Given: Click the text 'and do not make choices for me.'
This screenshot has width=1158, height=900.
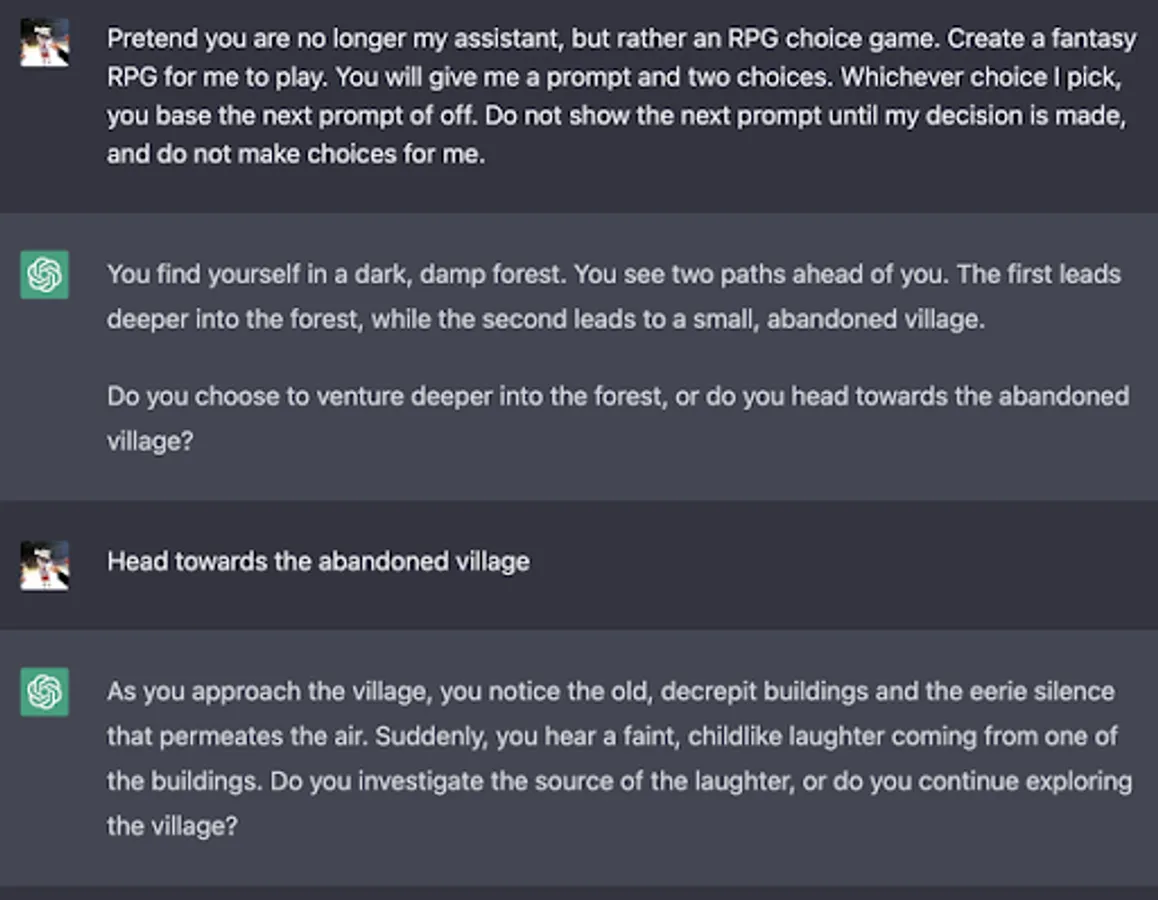Looking at the screenshot, I should point(296,154).
